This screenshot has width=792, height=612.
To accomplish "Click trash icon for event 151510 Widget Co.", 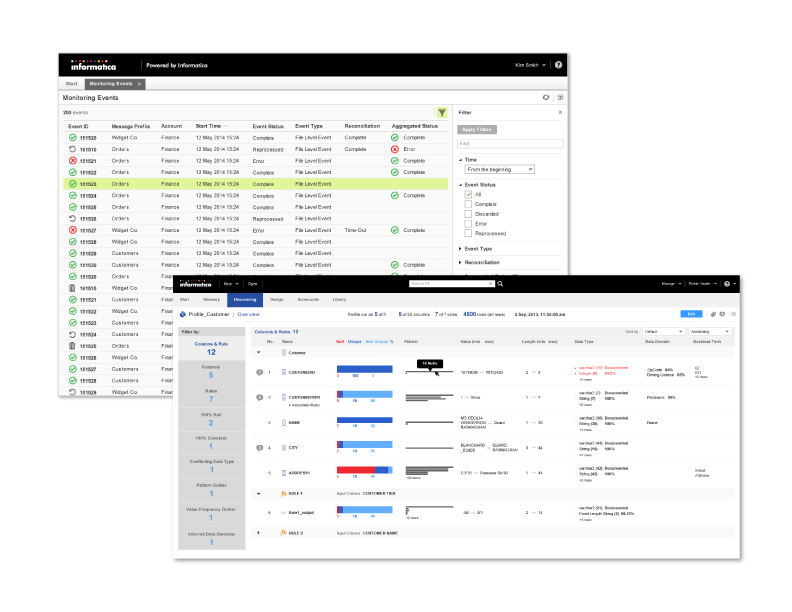I will pos(72,288).
